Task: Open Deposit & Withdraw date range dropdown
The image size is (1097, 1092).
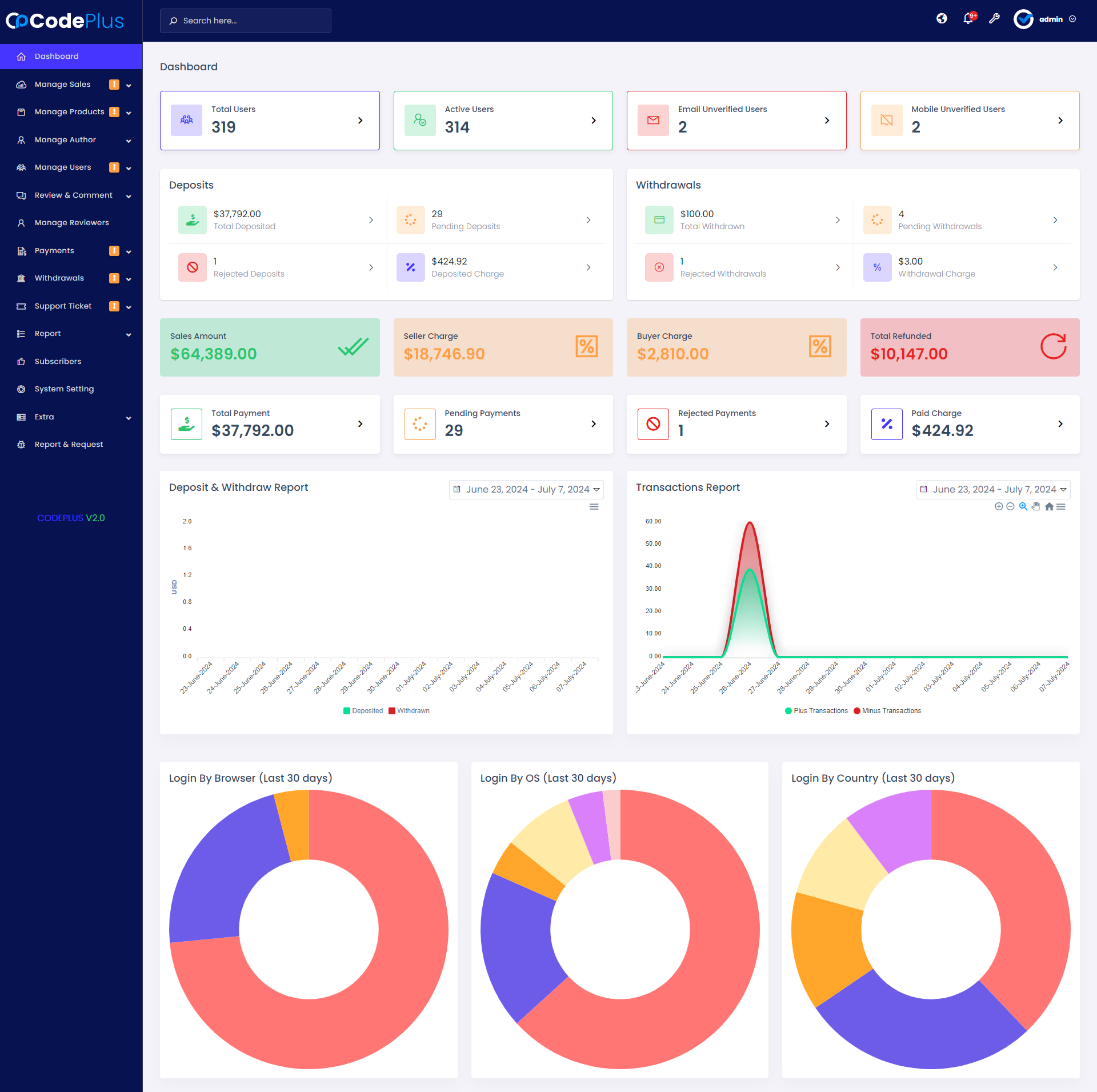Action: (526, 490)
